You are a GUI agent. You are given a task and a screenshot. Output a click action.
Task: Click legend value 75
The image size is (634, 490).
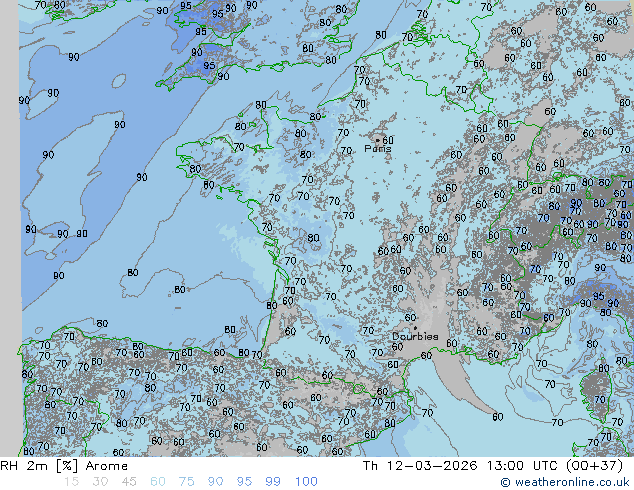coord(186,482)
